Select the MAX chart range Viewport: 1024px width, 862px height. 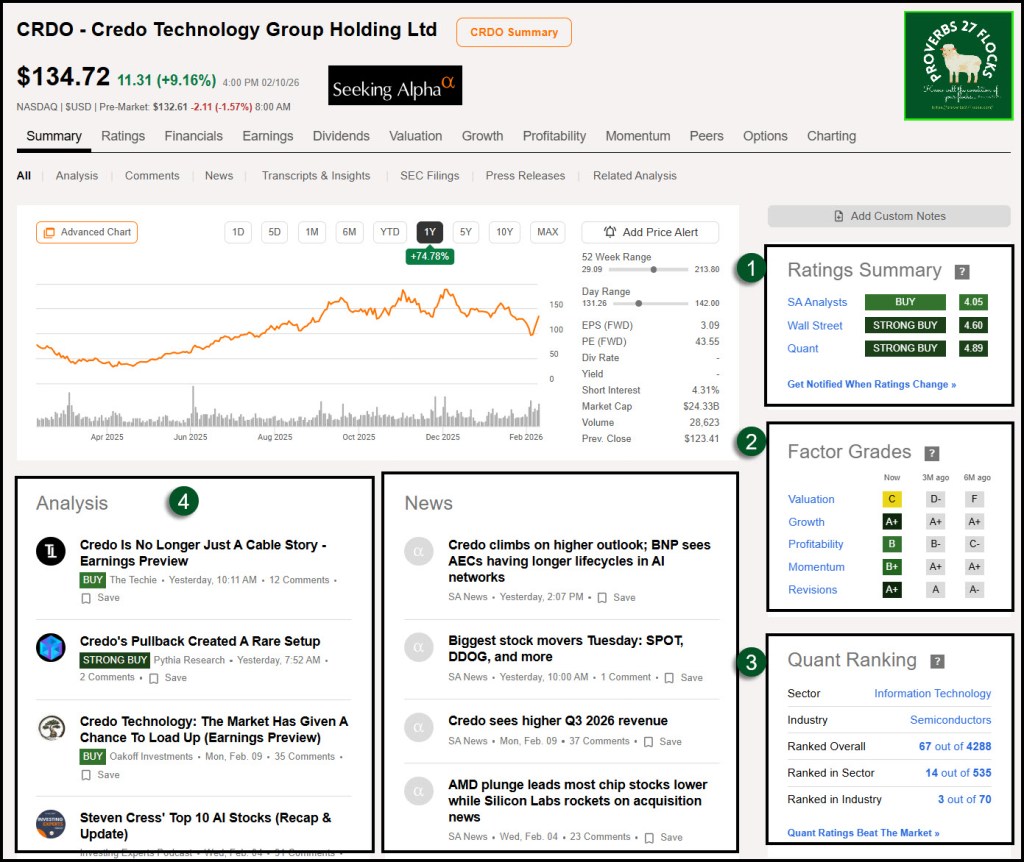[x=547, y=232]
